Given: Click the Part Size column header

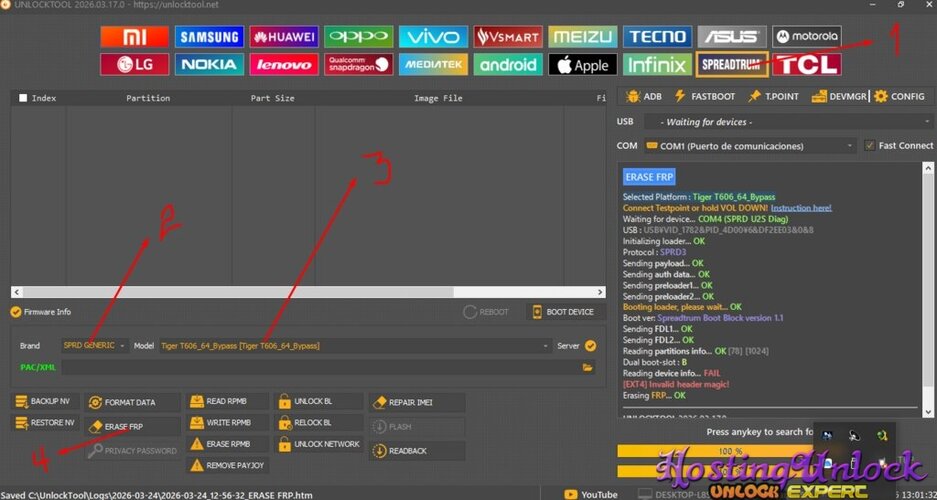Looking at the screenshot, I should click(272, 98).
